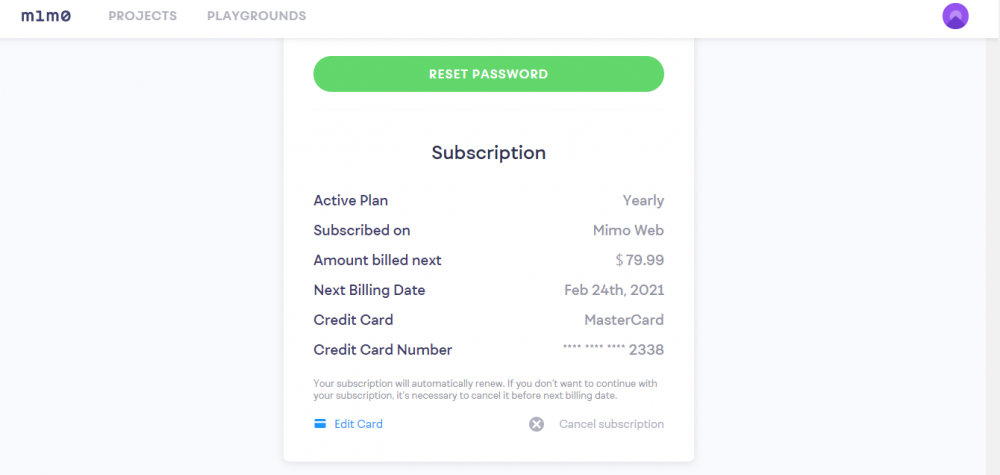Click the Mimo Web value
1000x475 pixels.
628,230
